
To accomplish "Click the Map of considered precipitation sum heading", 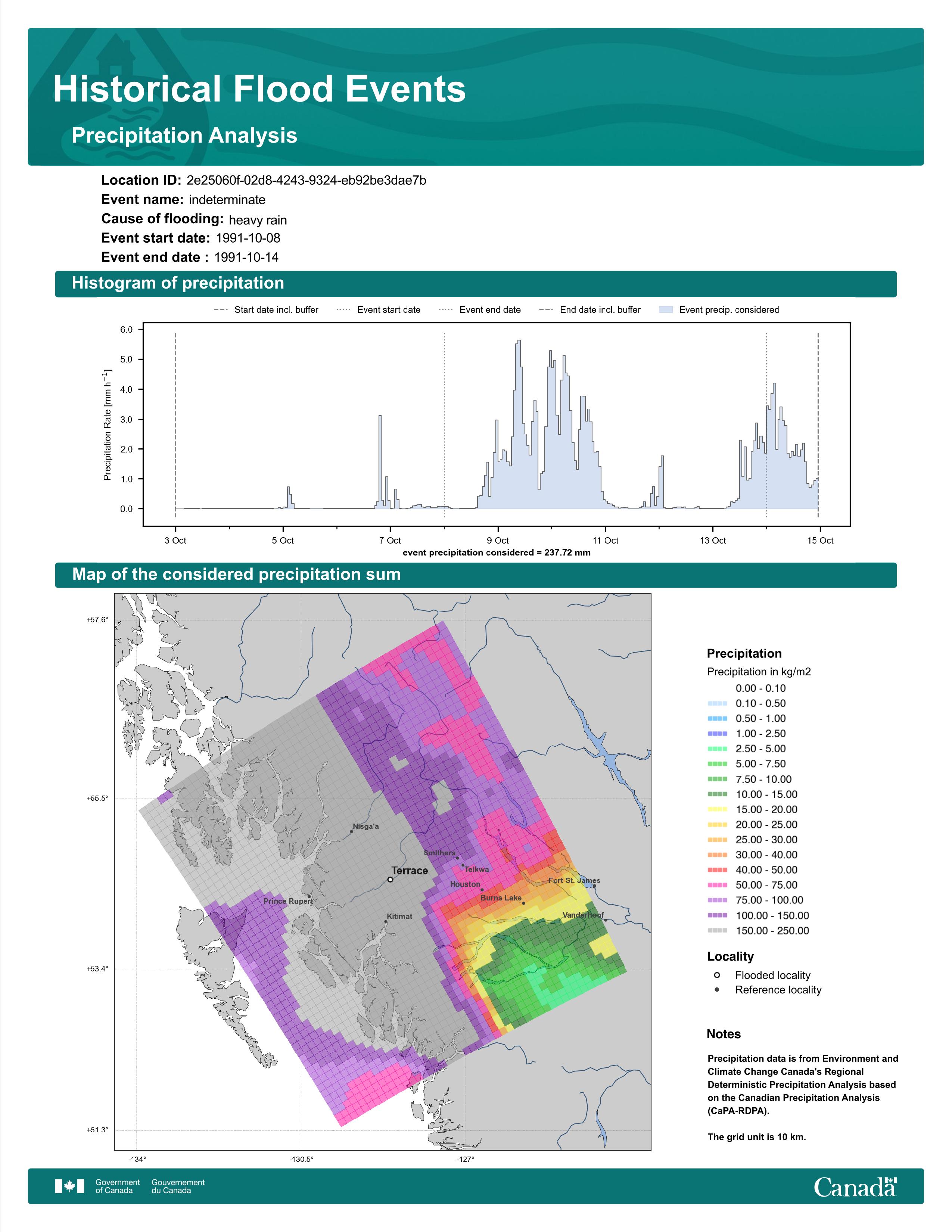I will click(x=236, y=574).
